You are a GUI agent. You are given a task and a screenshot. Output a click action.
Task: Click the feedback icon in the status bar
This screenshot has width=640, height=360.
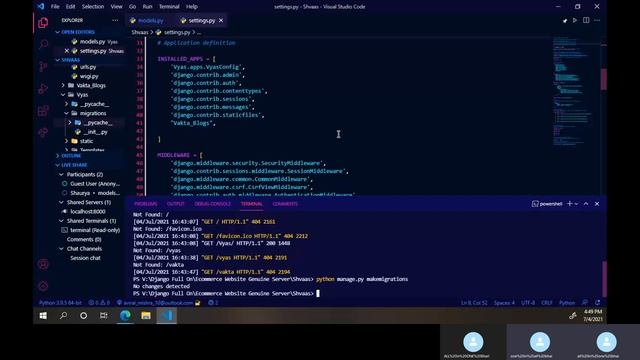(585, 302)
